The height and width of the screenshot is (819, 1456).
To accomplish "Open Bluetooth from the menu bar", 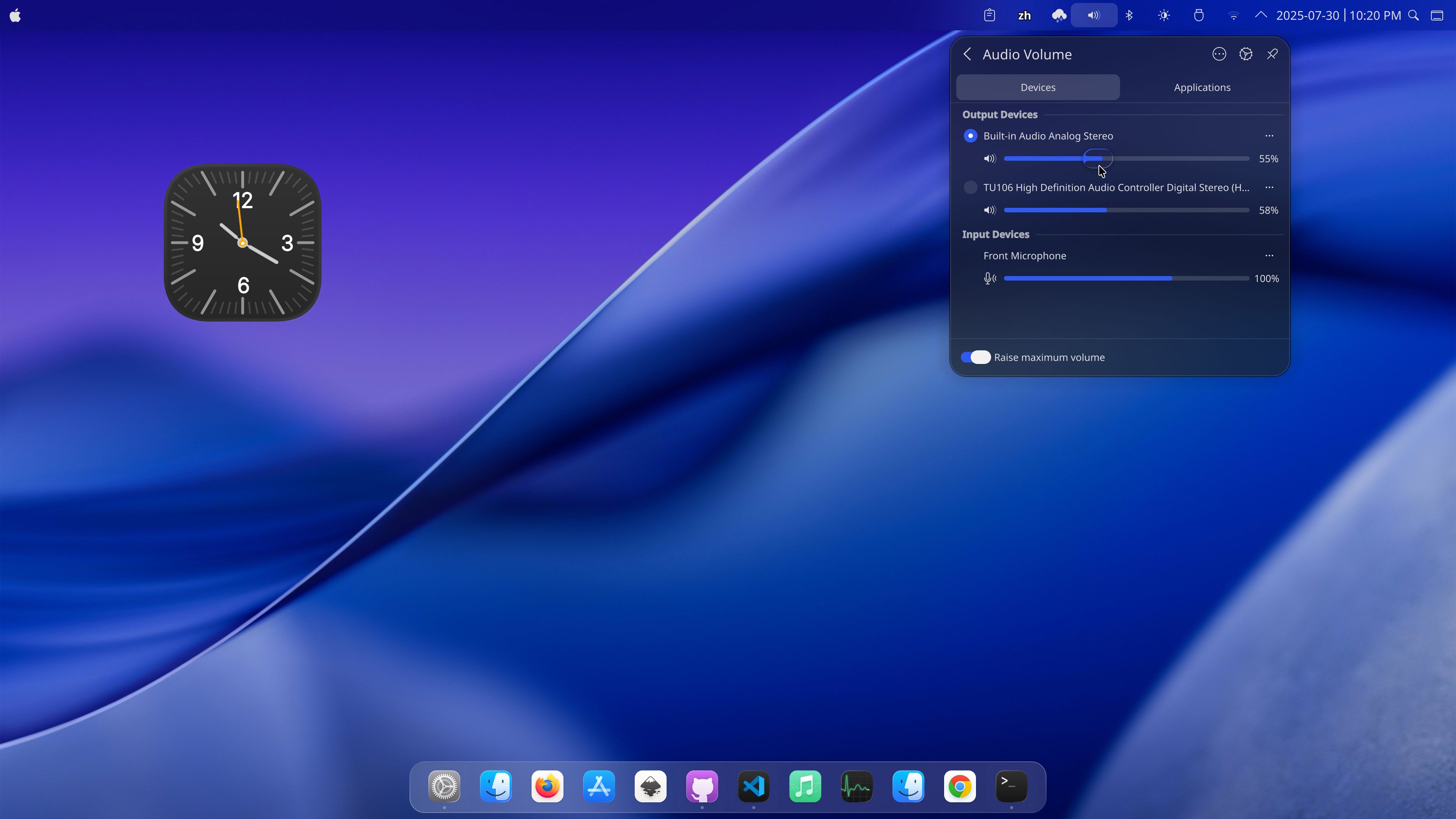I will (1129, 15).
